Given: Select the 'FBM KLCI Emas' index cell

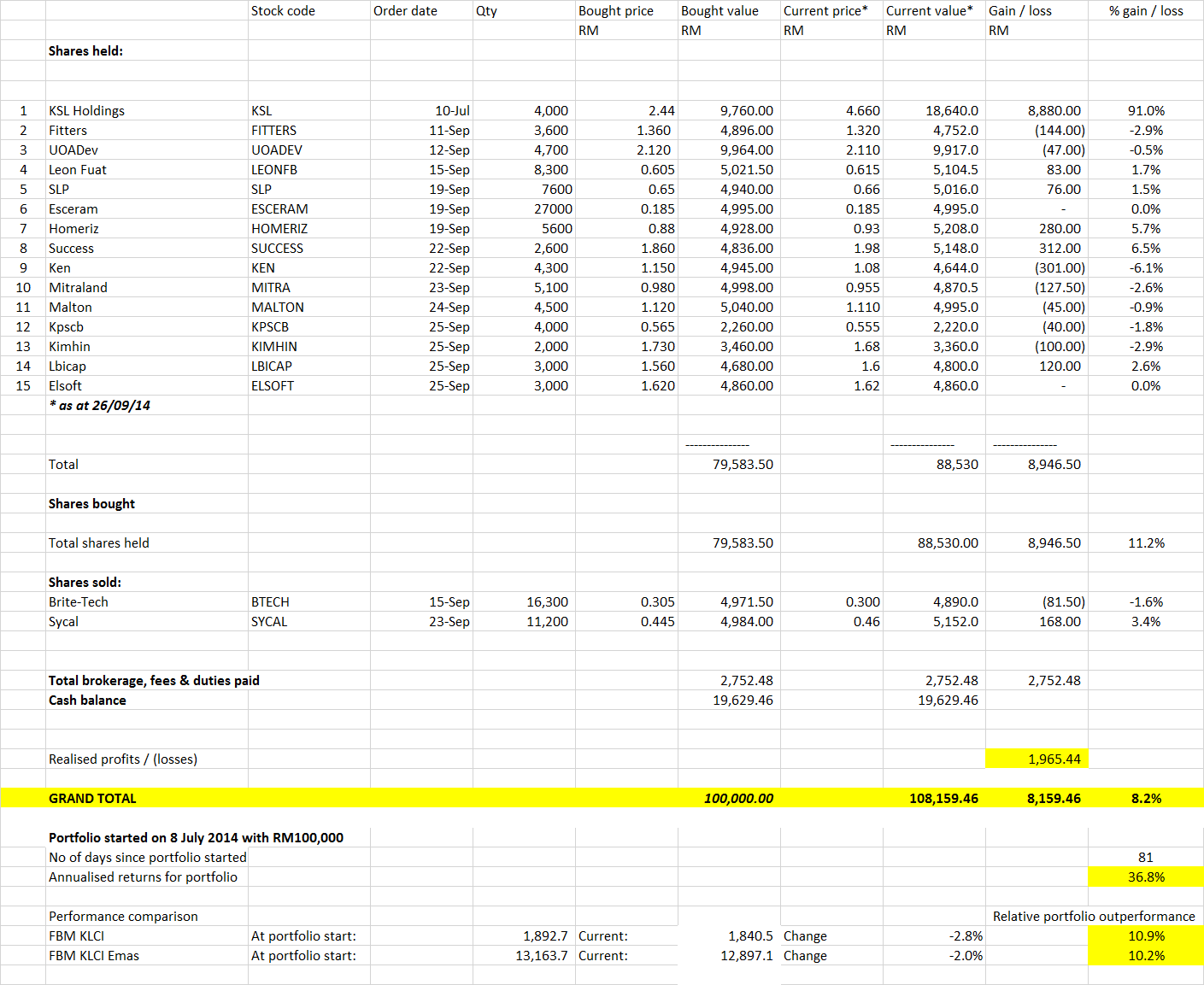Looking at the screenshot, I should 147,955.
